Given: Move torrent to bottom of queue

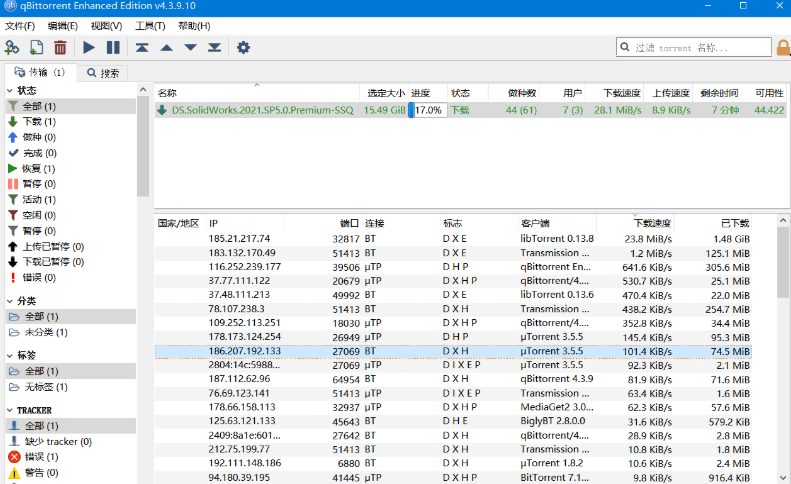Looking at the screenshot, I should pyautogui.click(x=214, y=47).
